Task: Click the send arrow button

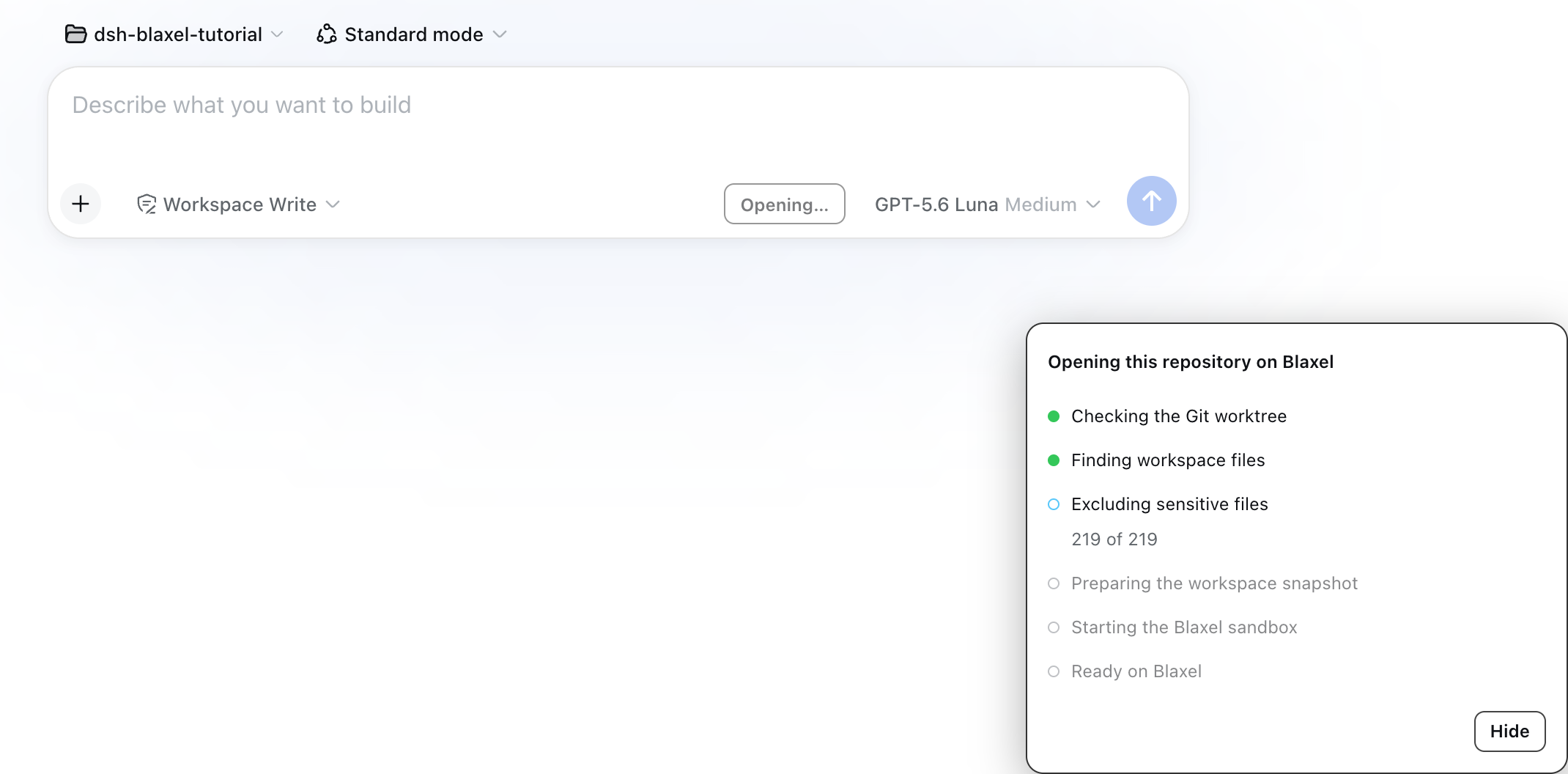Action: tap(1151, 201)
